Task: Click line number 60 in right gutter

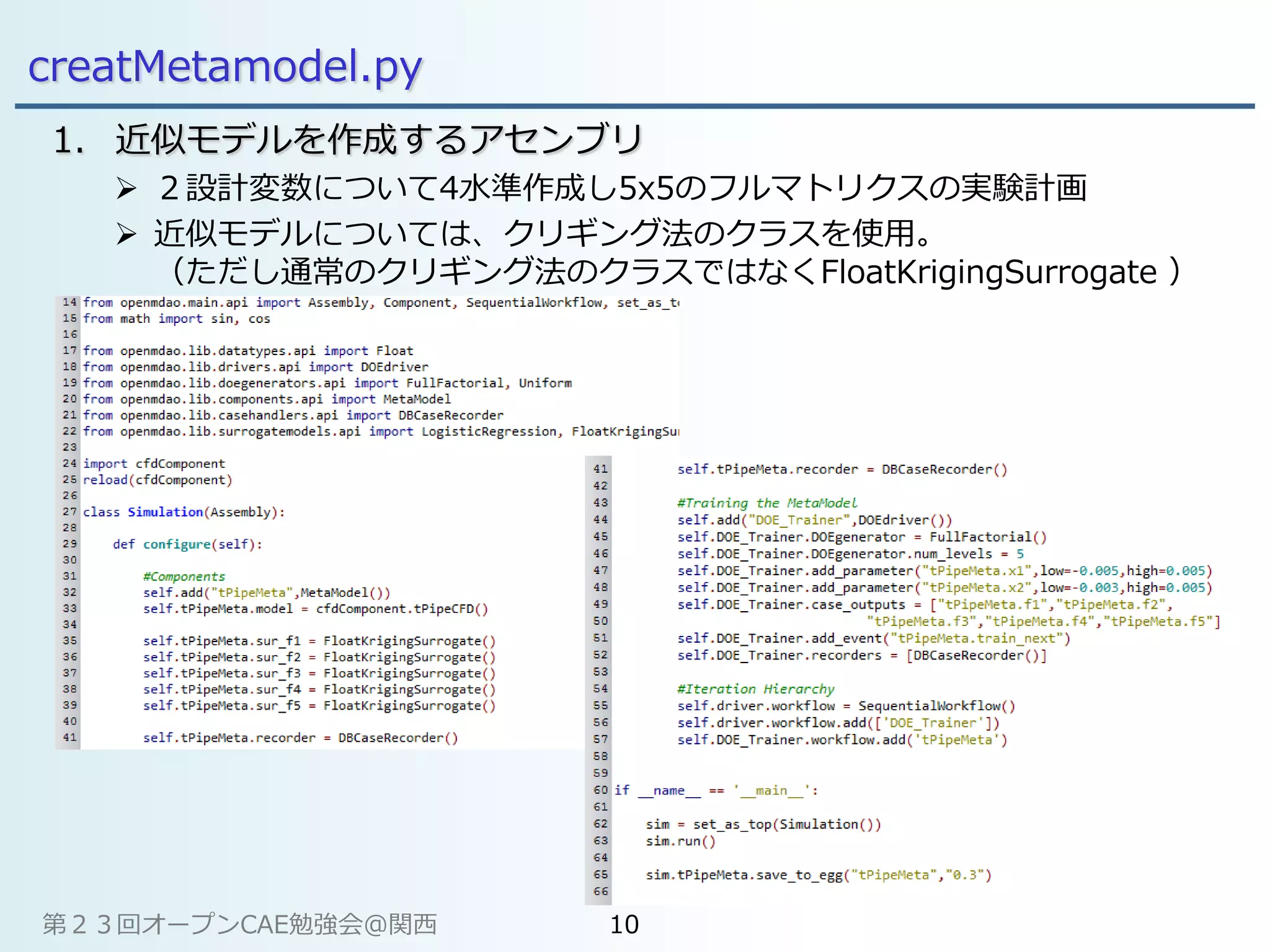Action: [x=600, y=790]
